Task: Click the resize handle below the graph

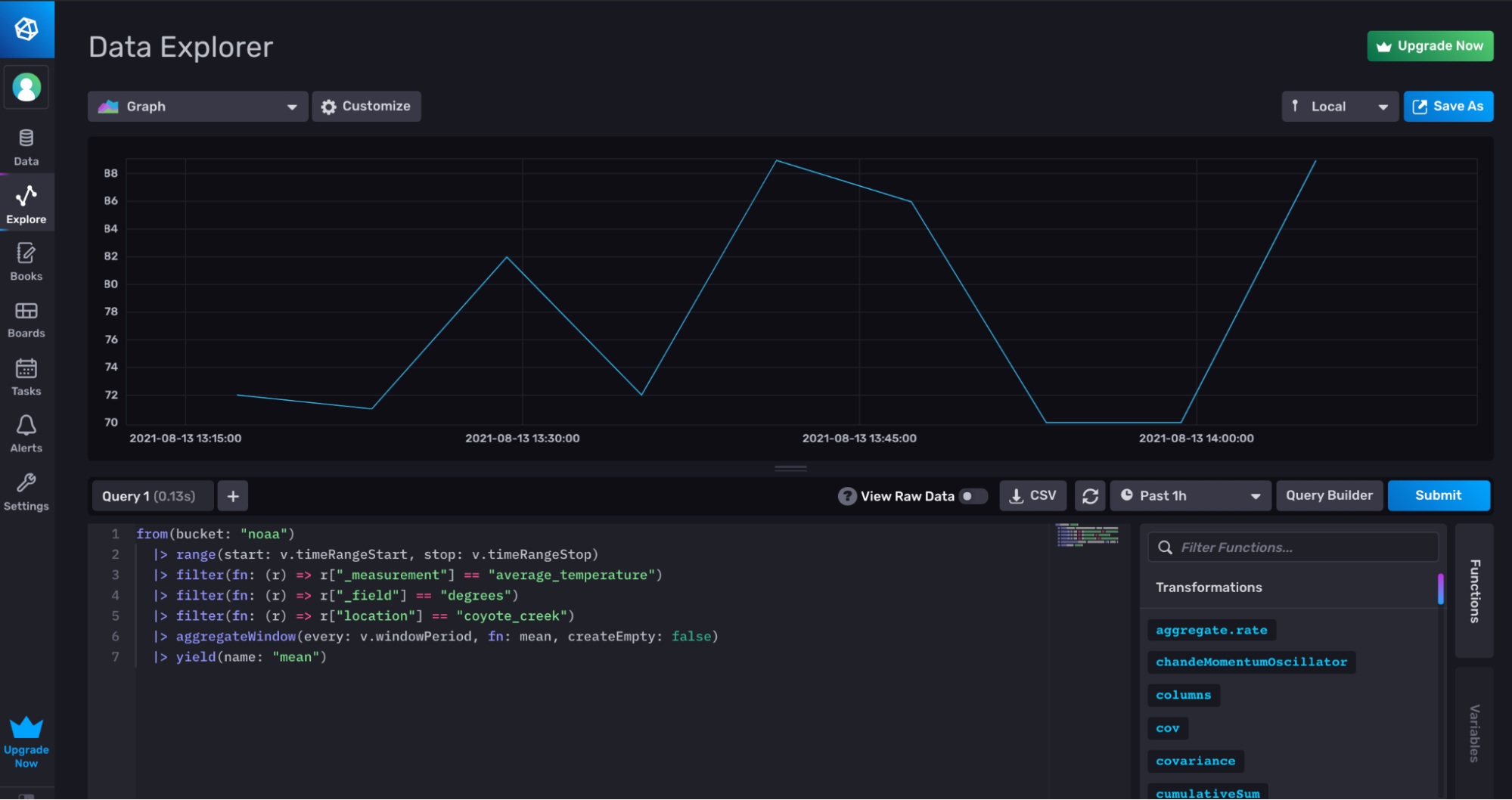Action: (790, 469)
